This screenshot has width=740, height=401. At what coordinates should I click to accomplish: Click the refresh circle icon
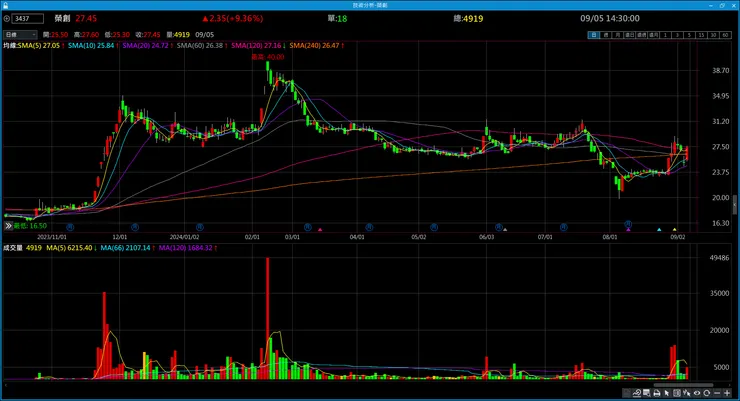pyautogui.click(x=706, y=393)
